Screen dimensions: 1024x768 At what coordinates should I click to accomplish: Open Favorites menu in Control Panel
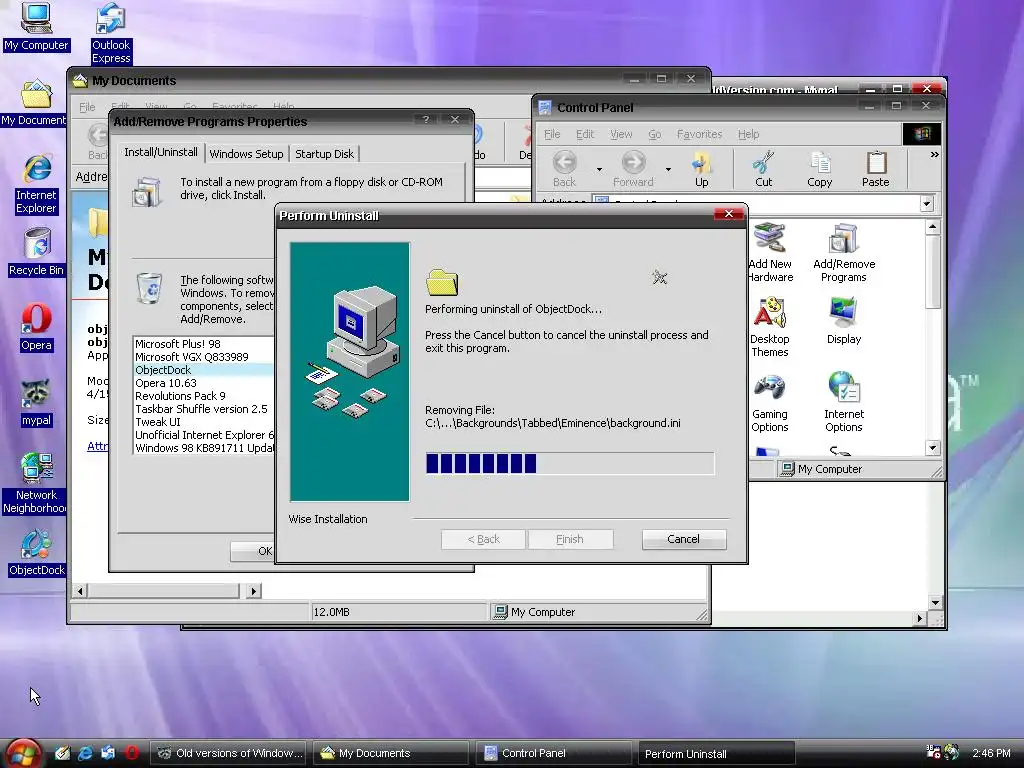point(699,134)
